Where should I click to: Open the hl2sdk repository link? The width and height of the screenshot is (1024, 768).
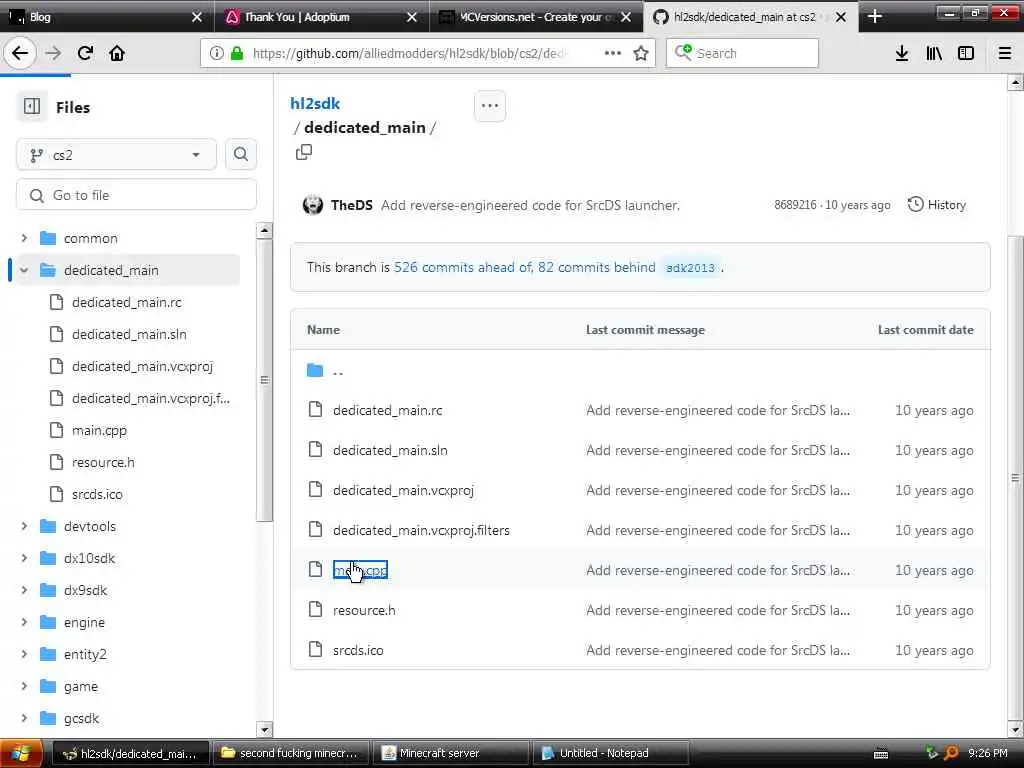point(315,103)
